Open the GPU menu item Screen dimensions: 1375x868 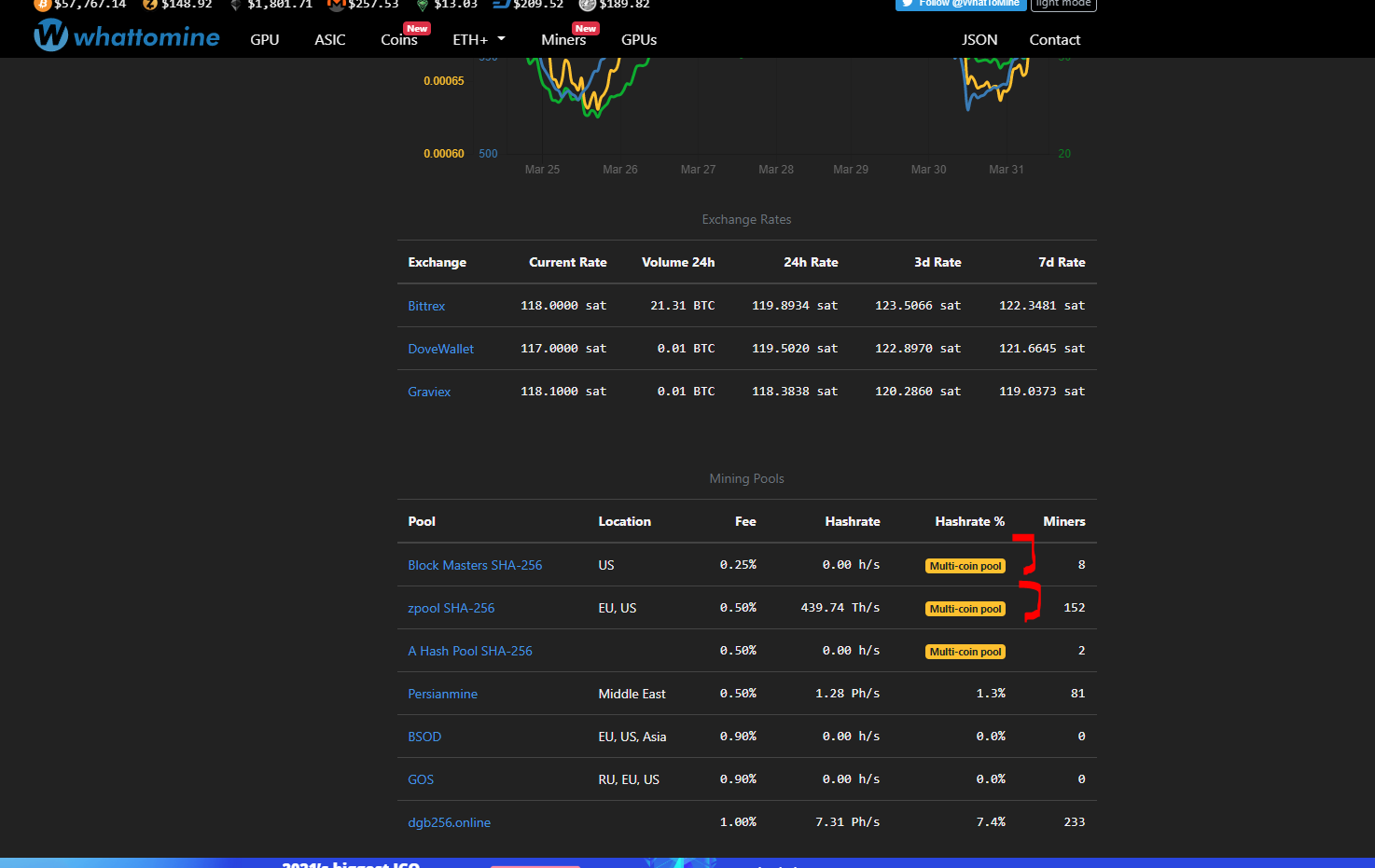[x=265, y=40]
